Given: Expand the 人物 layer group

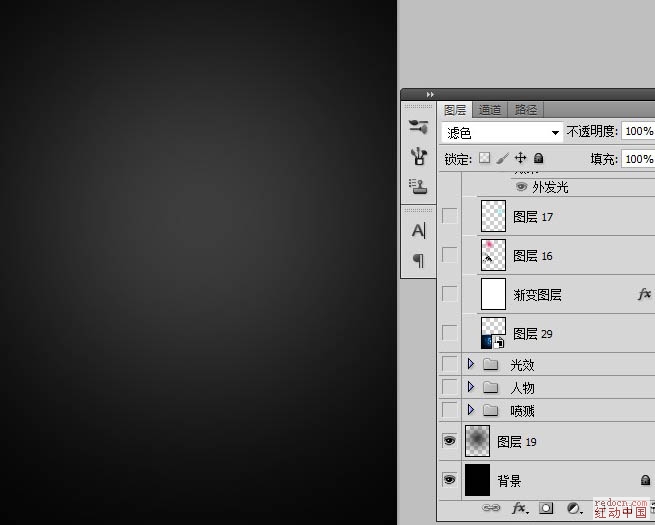Looking at the screenshot, I should [x=470, y=387].
